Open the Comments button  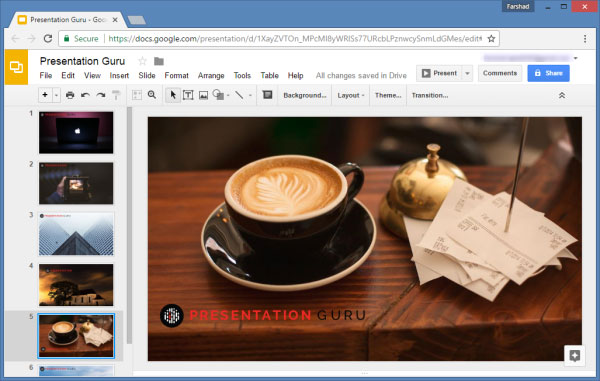coord(499,73)
